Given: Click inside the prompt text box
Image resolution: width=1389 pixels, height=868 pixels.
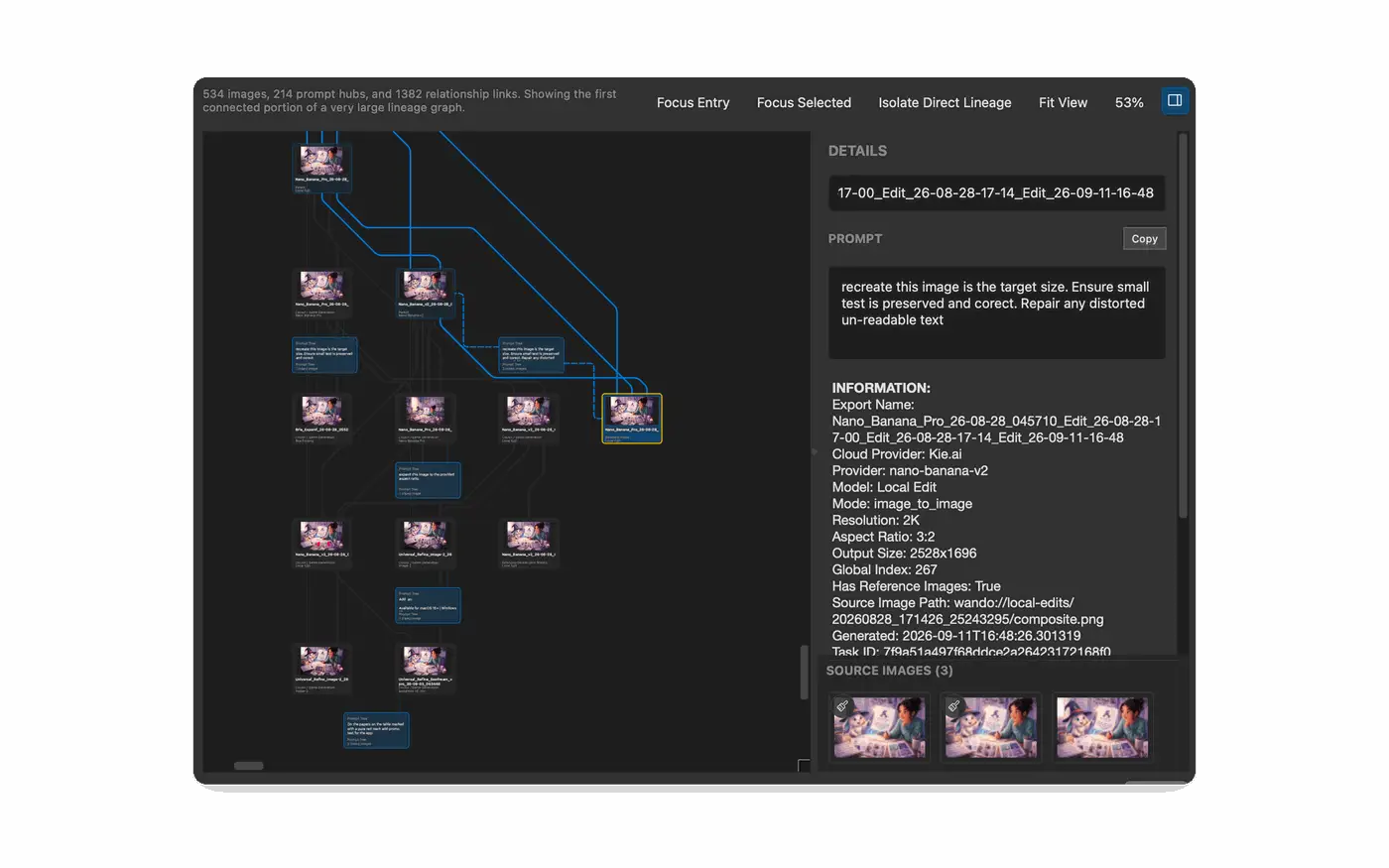Looking at the screenshot, I should click(x=996, y=312).
